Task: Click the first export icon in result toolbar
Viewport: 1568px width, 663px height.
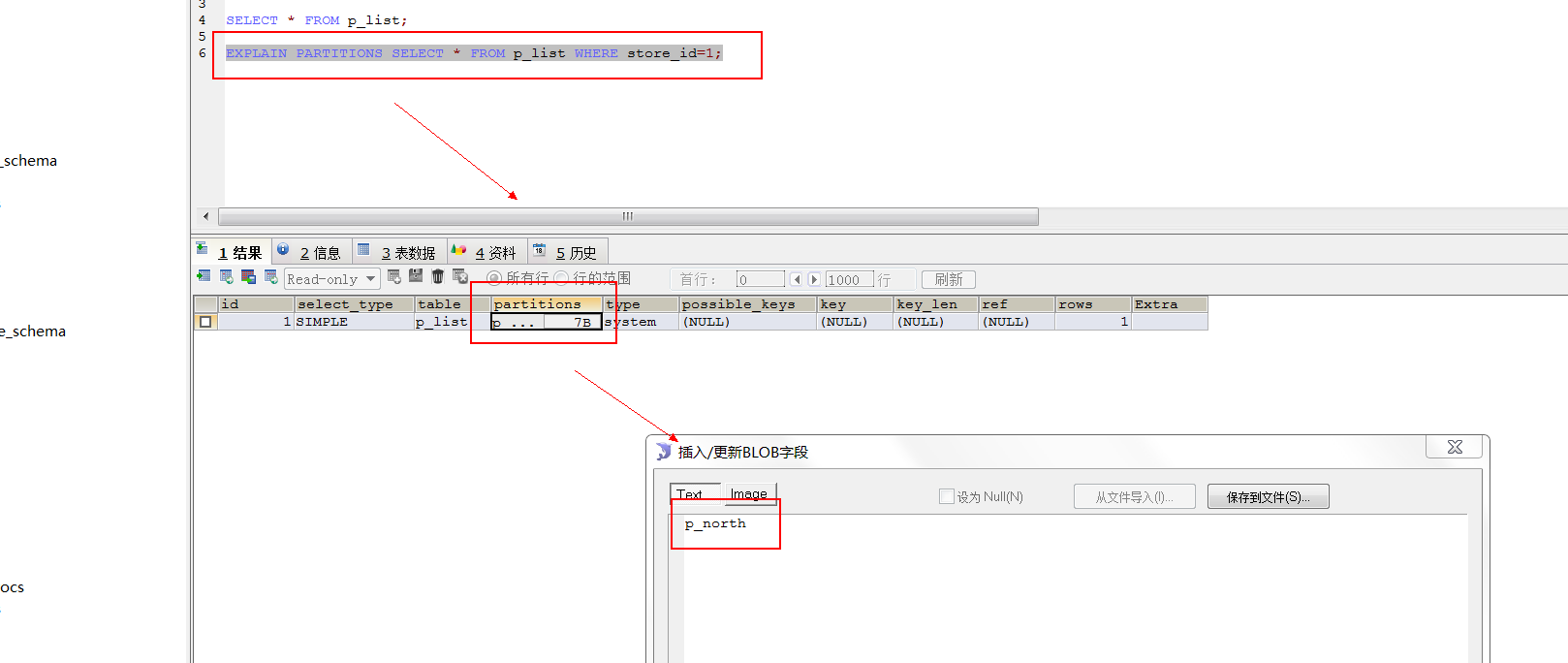Action: (x=204, y=277)
